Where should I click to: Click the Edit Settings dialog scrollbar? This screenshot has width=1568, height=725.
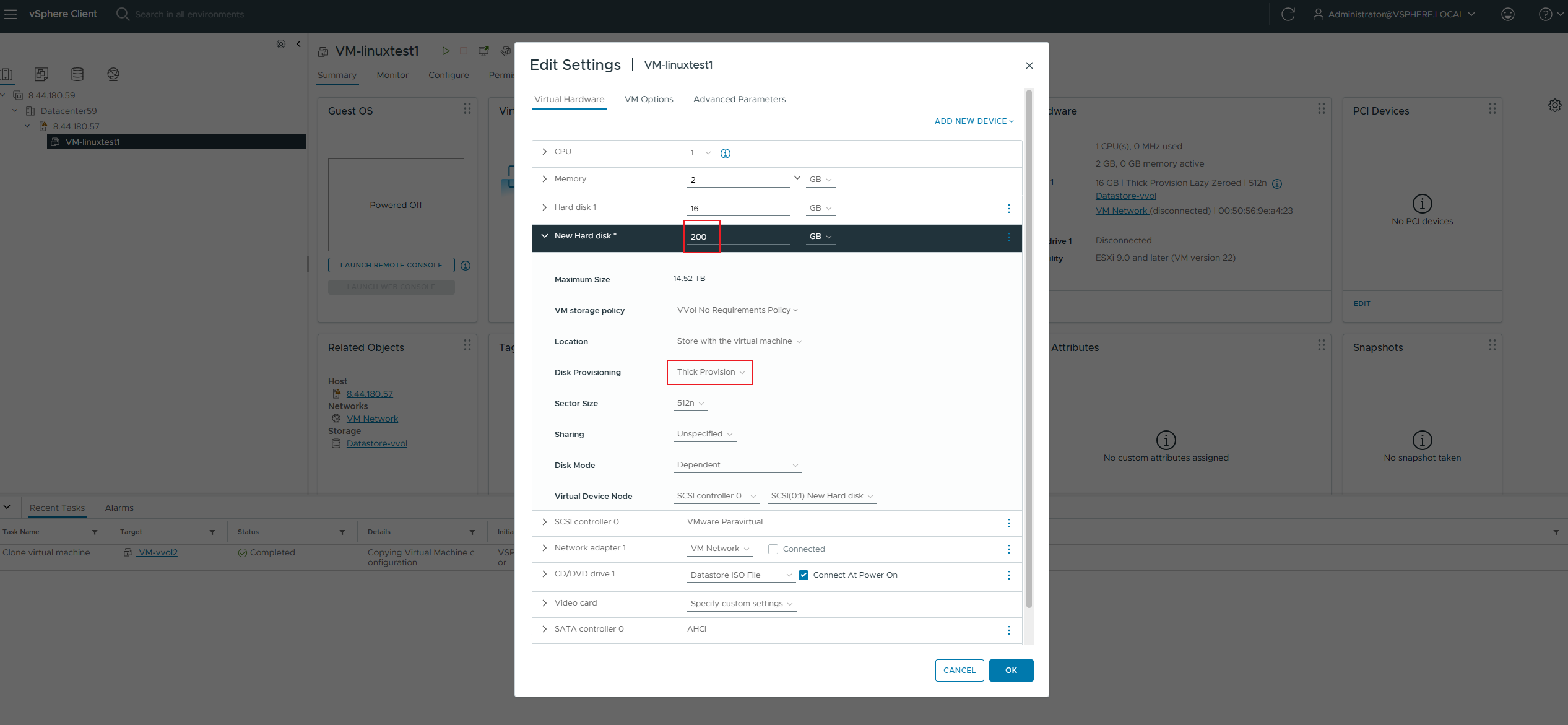(x=1029, y=348)
